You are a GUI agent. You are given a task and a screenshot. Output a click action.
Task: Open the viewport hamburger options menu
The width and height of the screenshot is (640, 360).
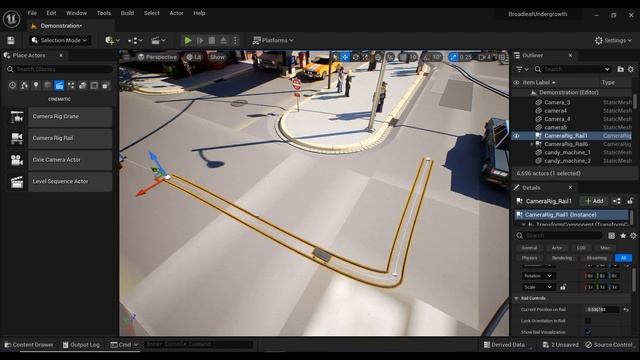click(127, 57)
